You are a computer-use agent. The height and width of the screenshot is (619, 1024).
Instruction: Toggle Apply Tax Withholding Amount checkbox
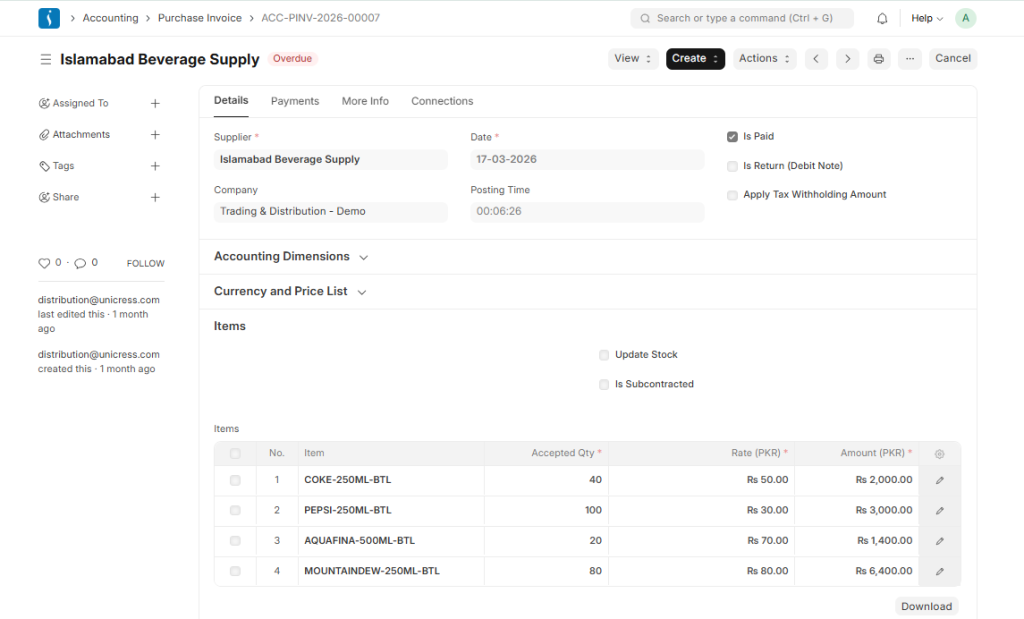coord(732,195)
